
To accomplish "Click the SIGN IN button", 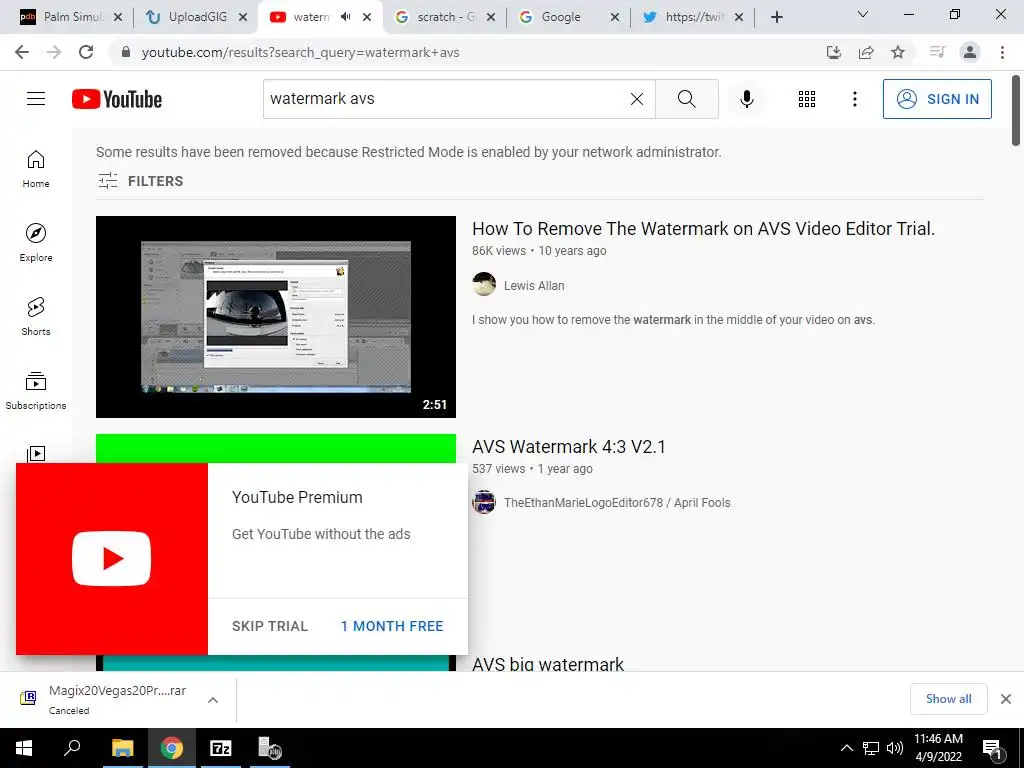I will coord(937,99).
